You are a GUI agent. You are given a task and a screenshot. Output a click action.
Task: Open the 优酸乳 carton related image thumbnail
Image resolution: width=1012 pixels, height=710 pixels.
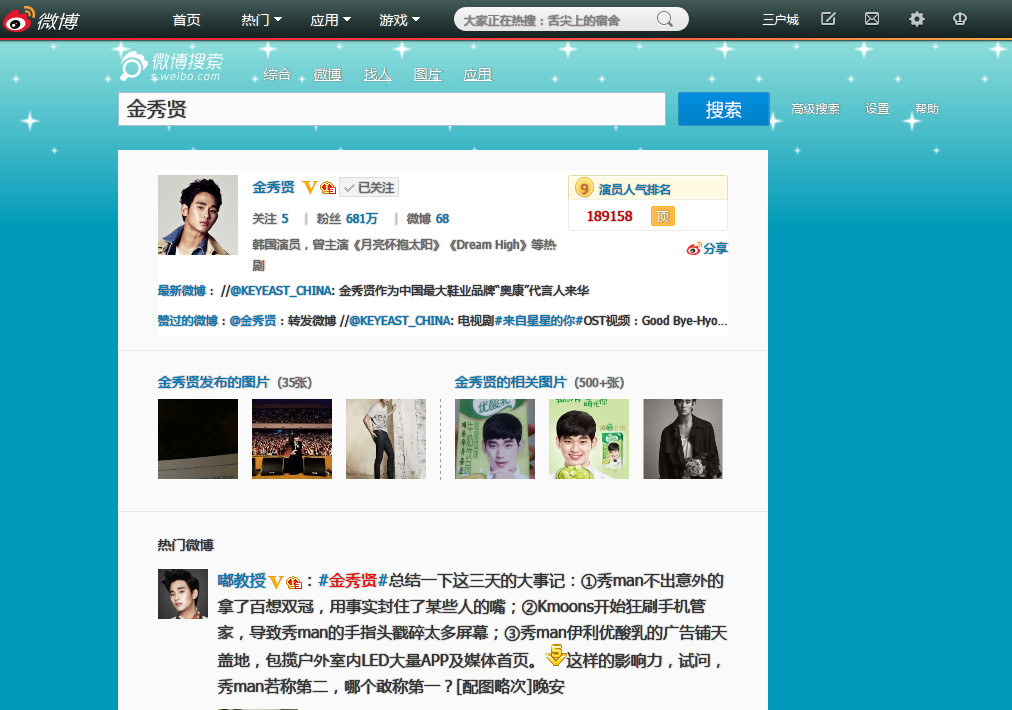point(494,439)
